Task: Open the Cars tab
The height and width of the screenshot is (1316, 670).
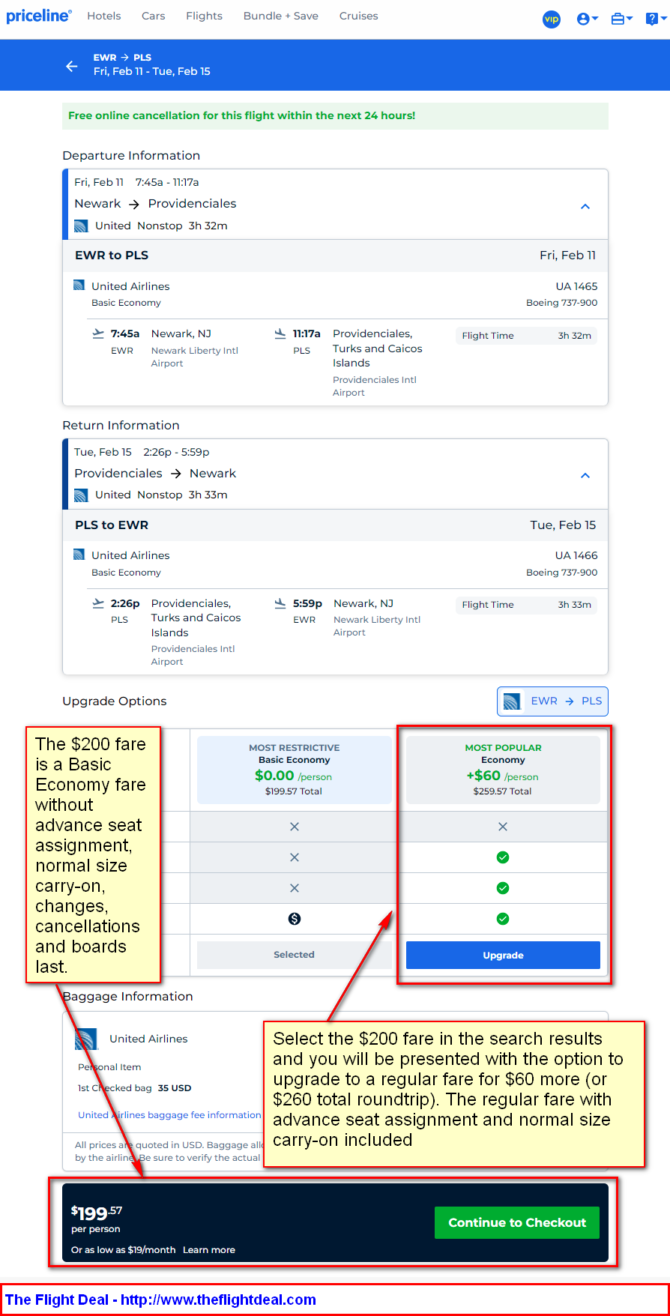Action: 153,16
